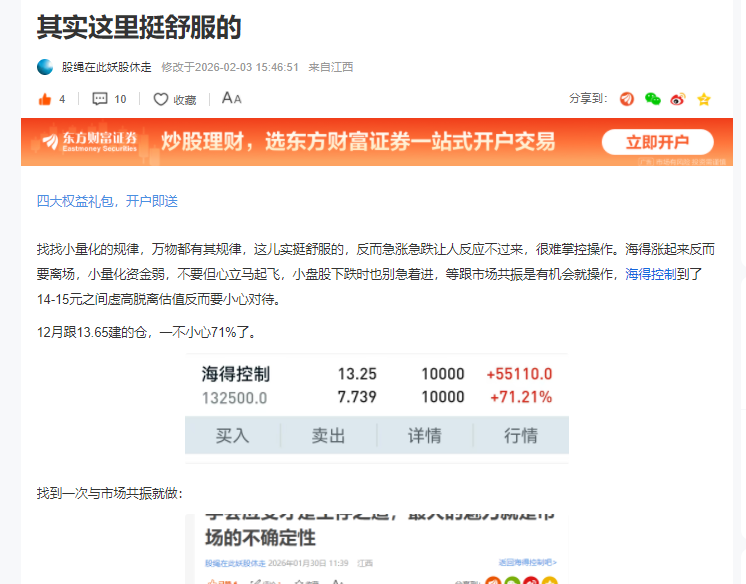Viewport: 746px width, 584px height.
Task: Open the holdings screenshot showing 海得控制 13.25
Action: tap(377, 408)
